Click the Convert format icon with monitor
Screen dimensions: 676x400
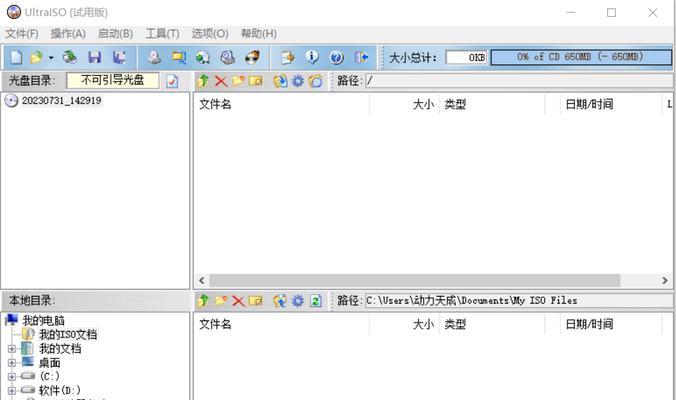pyautogui.click(x=178, y=57)
